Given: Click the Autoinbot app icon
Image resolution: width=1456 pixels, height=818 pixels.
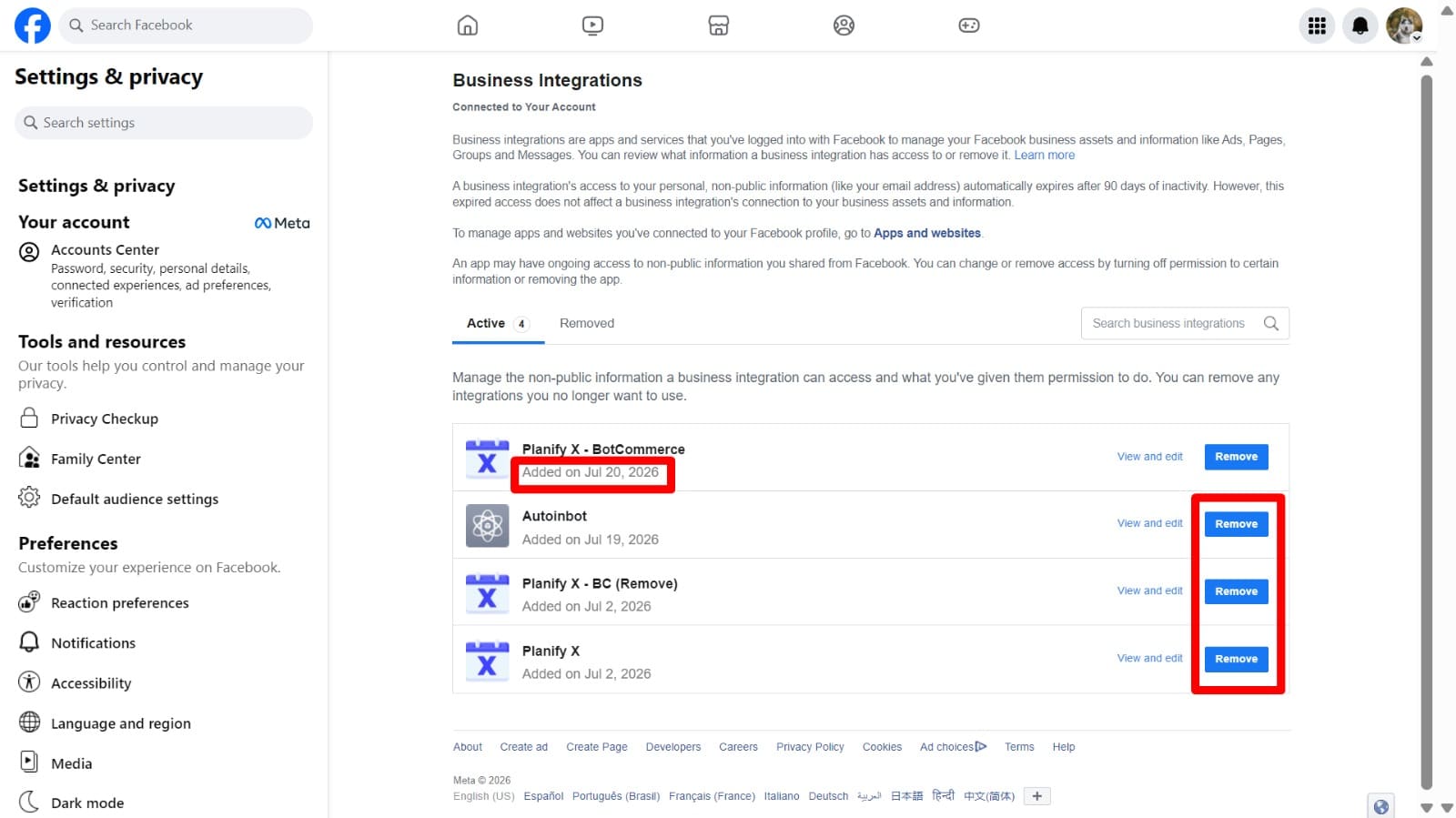Looking at the screenshot, I should (487, 526).
